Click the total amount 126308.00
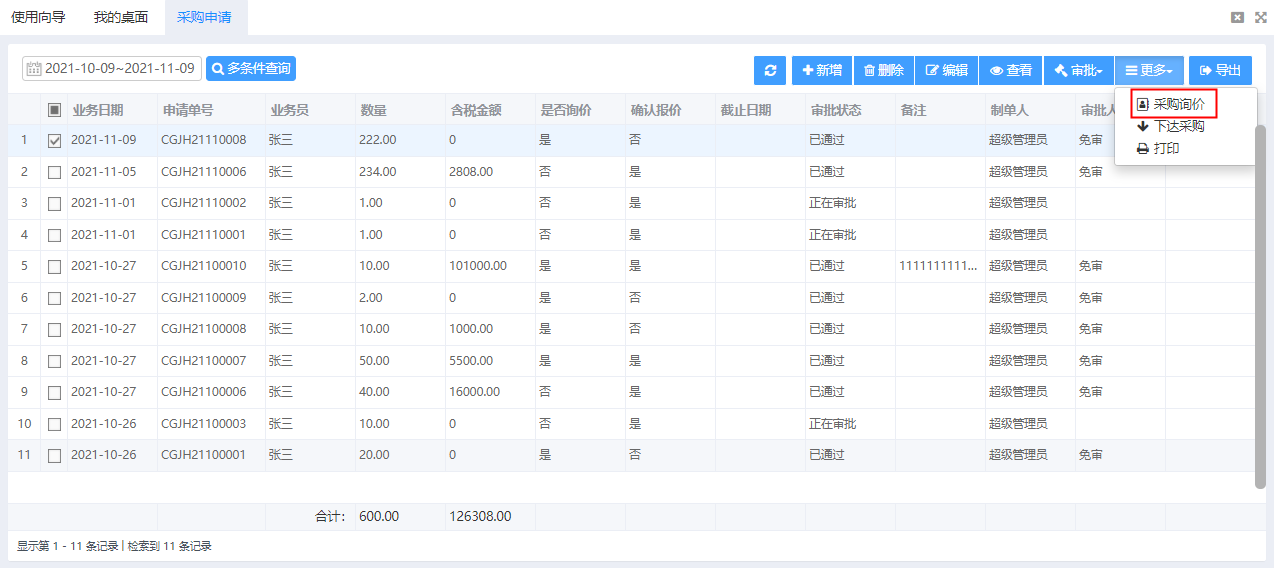The image size is (1274, 568). tap(480, 517)
